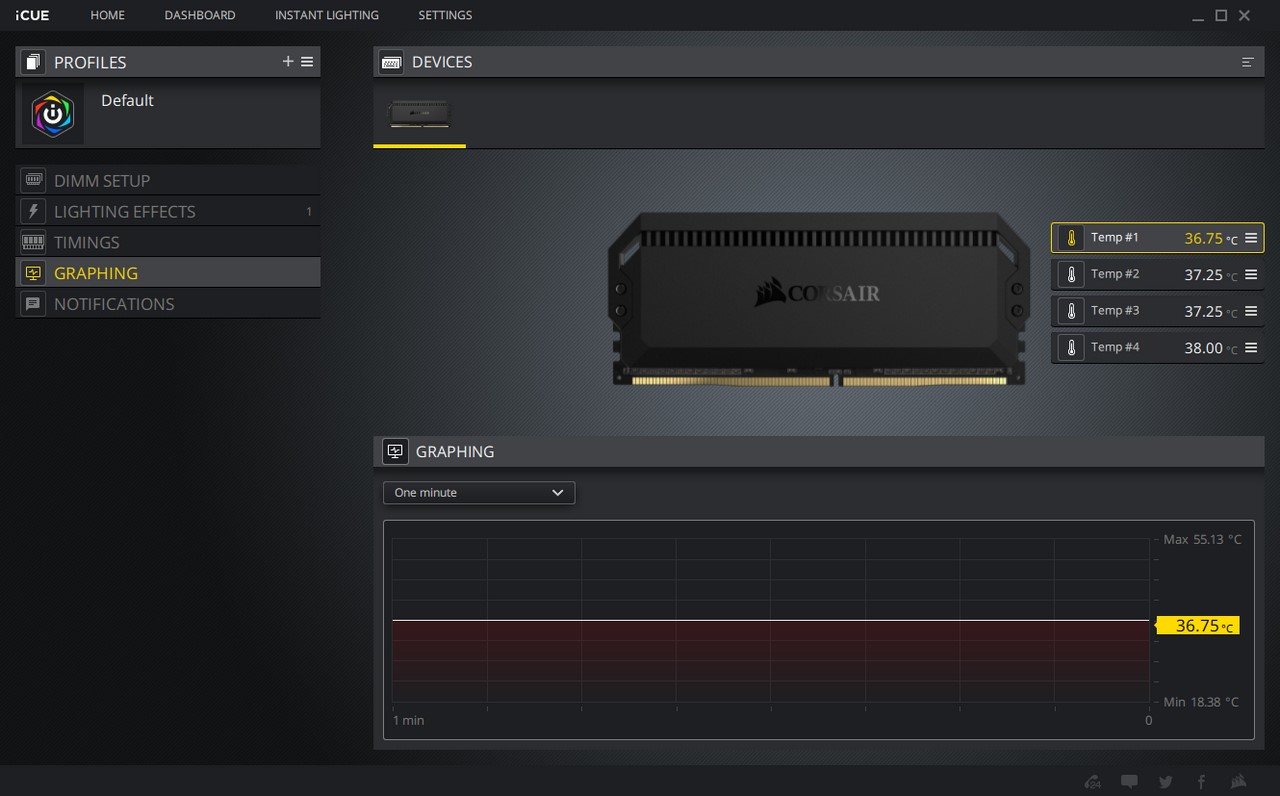Viewport: 1280px width, 796px height.
Task: Open the Twitter link icon
Action: click(1166, 782)
